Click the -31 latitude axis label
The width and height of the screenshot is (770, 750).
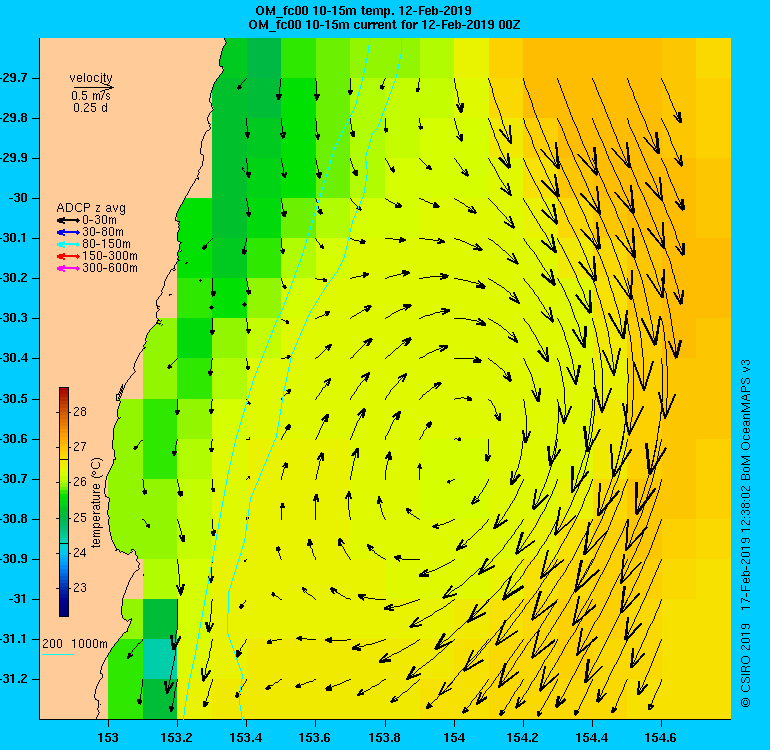coord(18,599)
